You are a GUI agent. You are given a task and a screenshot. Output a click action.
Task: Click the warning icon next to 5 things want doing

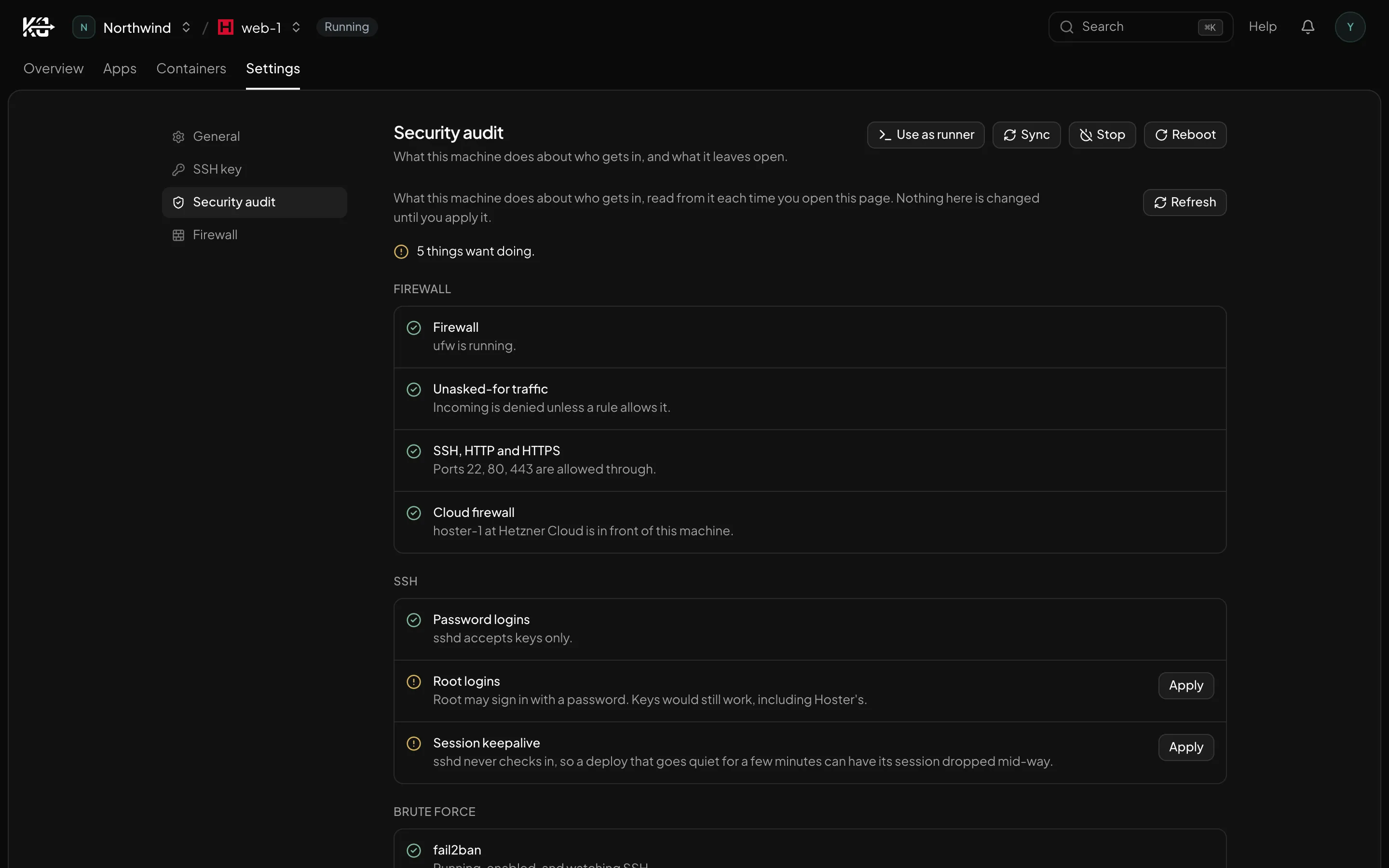coord(401,251)
